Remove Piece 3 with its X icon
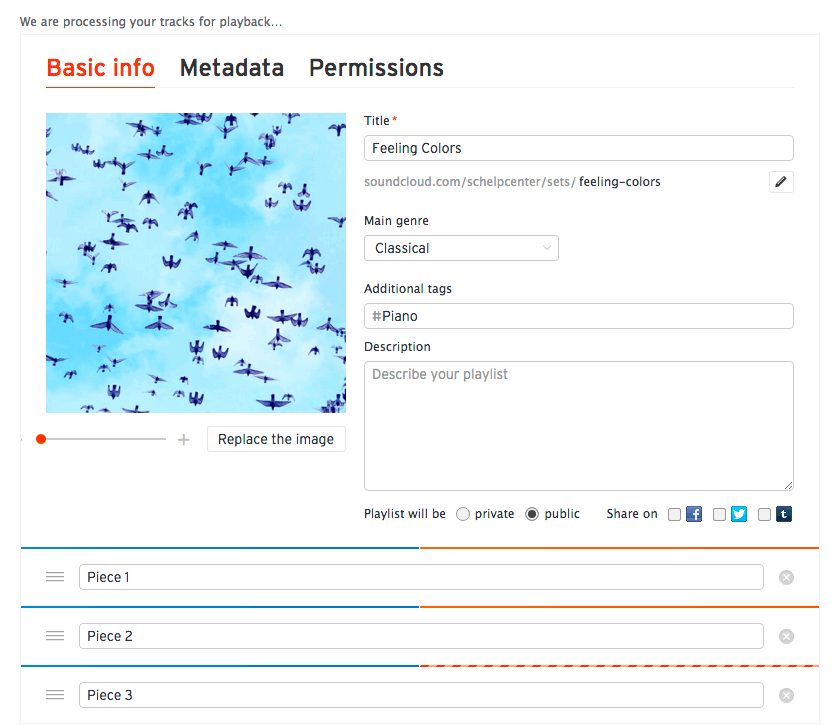Screen dimensions: 840x725 (x=786, y=695)
